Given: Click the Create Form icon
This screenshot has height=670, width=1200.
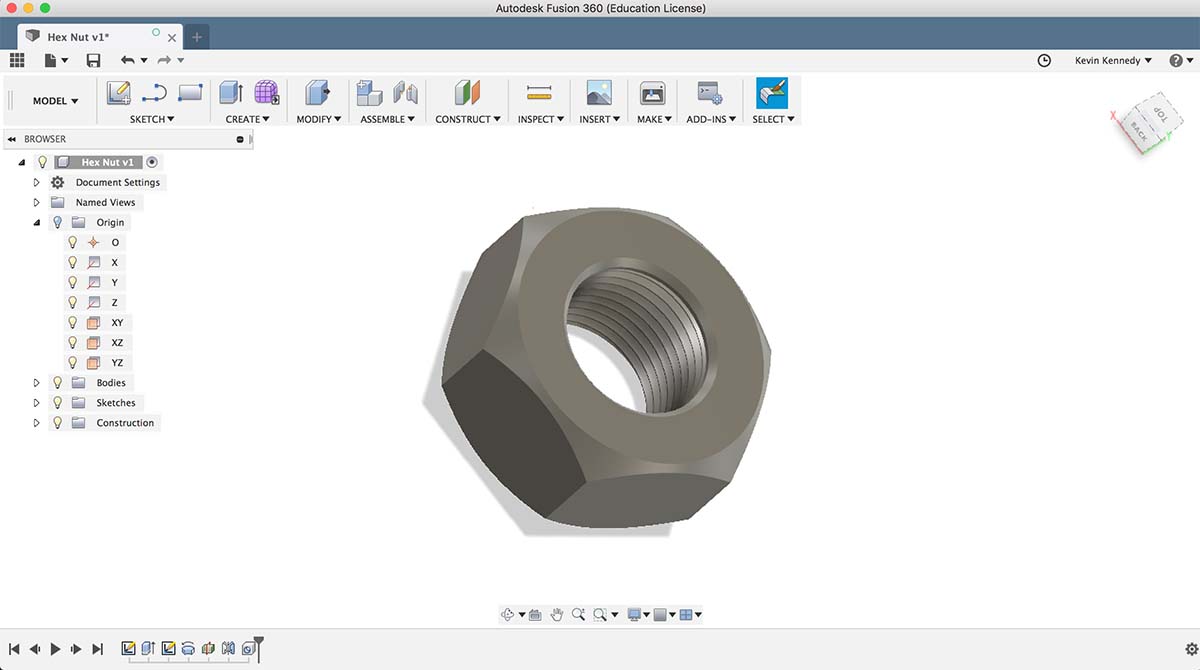Looking at the screenshot, I should point(266,93).
